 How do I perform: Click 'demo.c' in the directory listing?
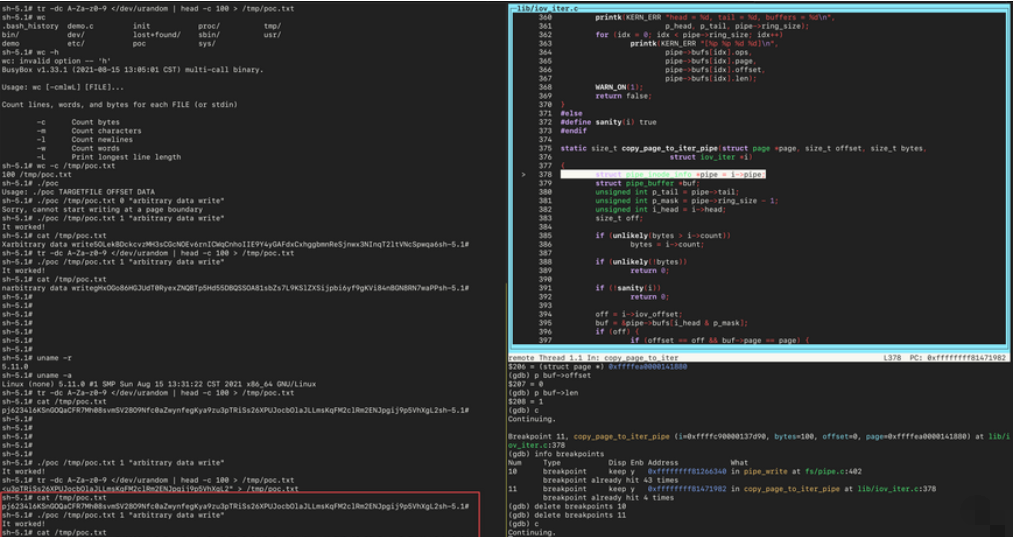click(x=80, y=26)
